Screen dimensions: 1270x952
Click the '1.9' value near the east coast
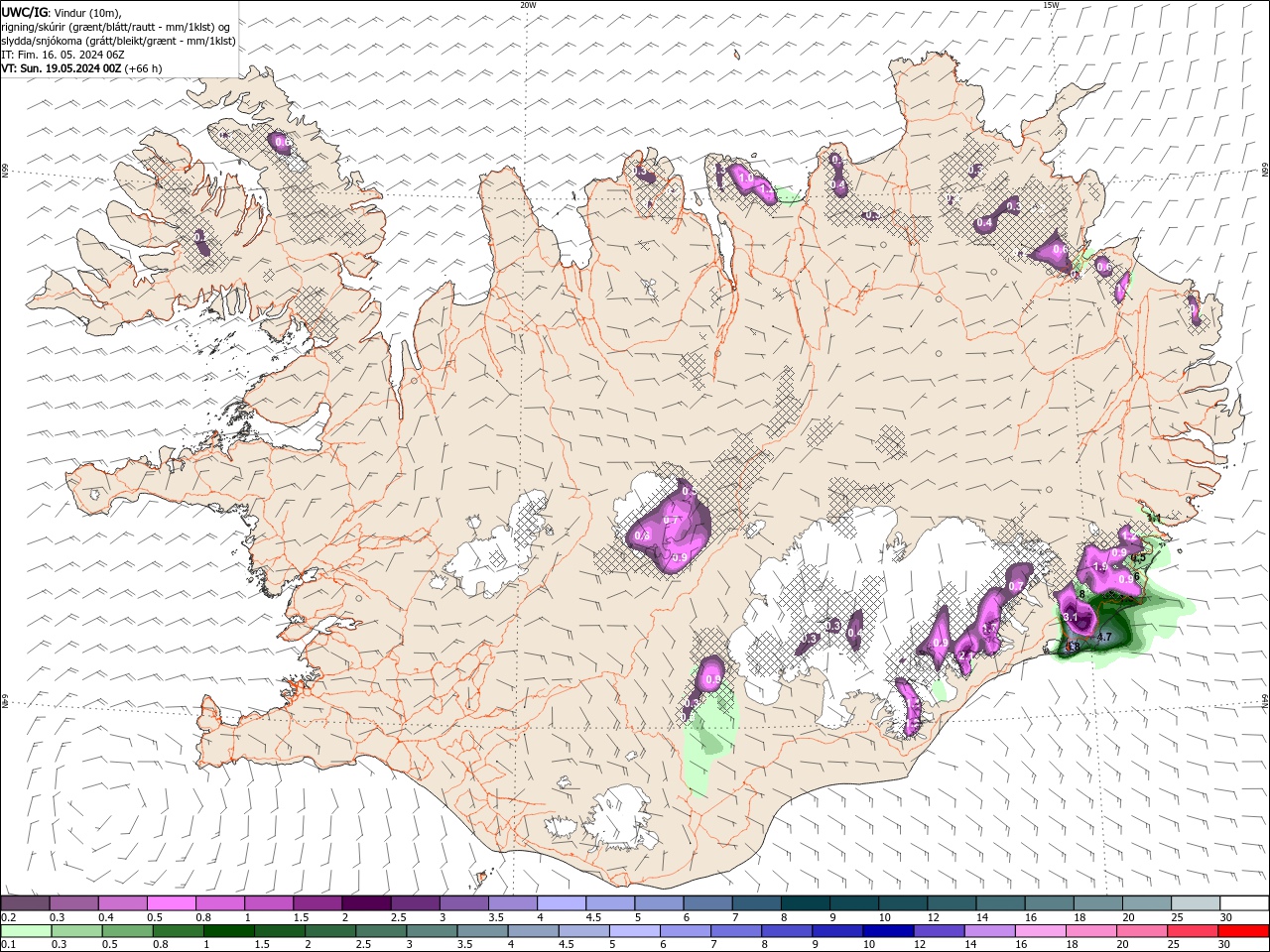click(1099, 566)
